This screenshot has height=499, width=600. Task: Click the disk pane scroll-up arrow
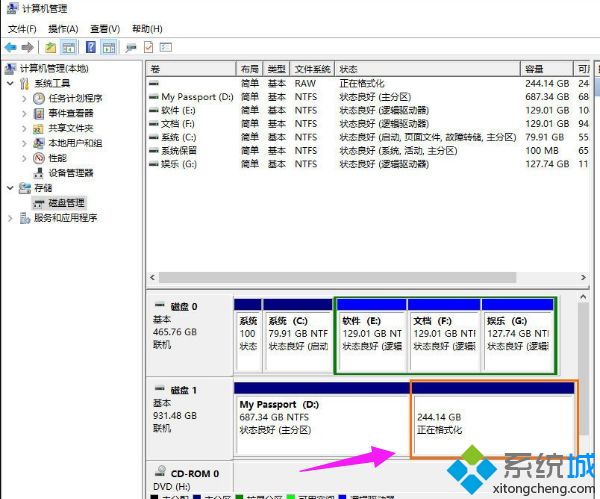(583, 297)
